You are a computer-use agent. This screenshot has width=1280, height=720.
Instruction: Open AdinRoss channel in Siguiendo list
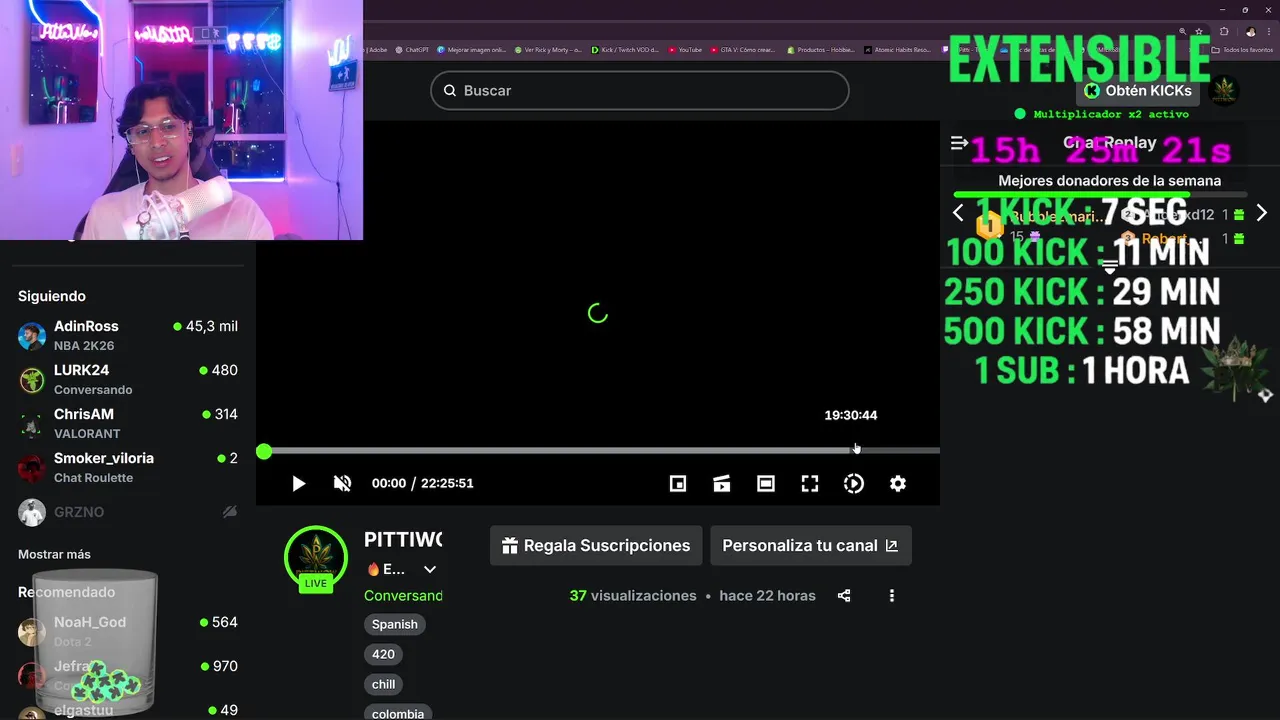127,336
